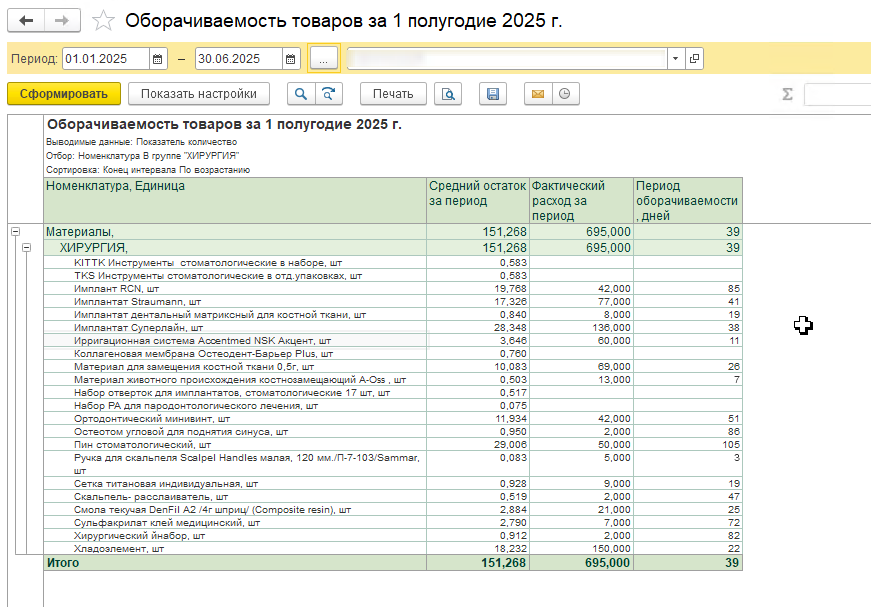Send report by email via envelope icon
This screenshot has height=607, width=871.
click(x=537, y=94)
